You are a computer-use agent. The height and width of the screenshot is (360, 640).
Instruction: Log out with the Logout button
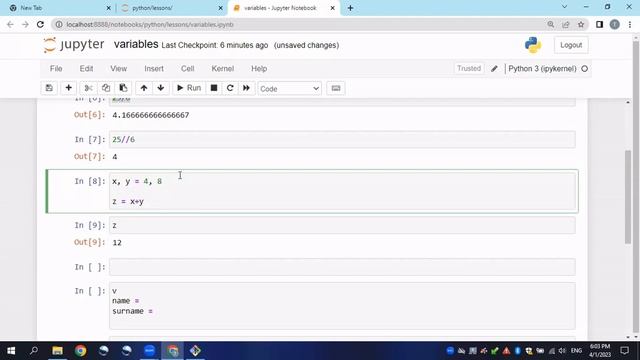[x=571, y=45]
